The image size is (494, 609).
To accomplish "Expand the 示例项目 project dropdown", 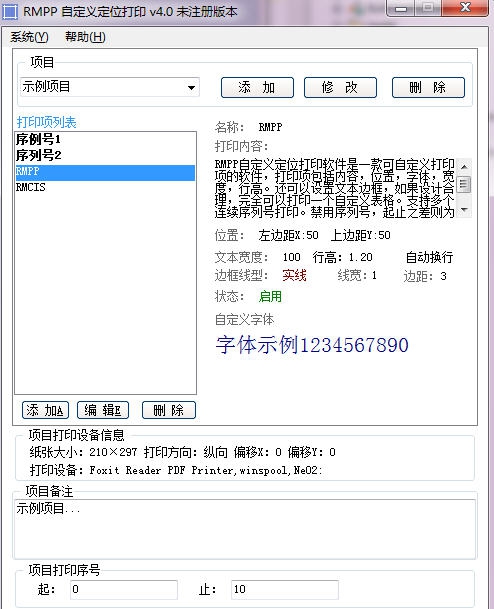I will pyautogui.click(x=191, y=87).
